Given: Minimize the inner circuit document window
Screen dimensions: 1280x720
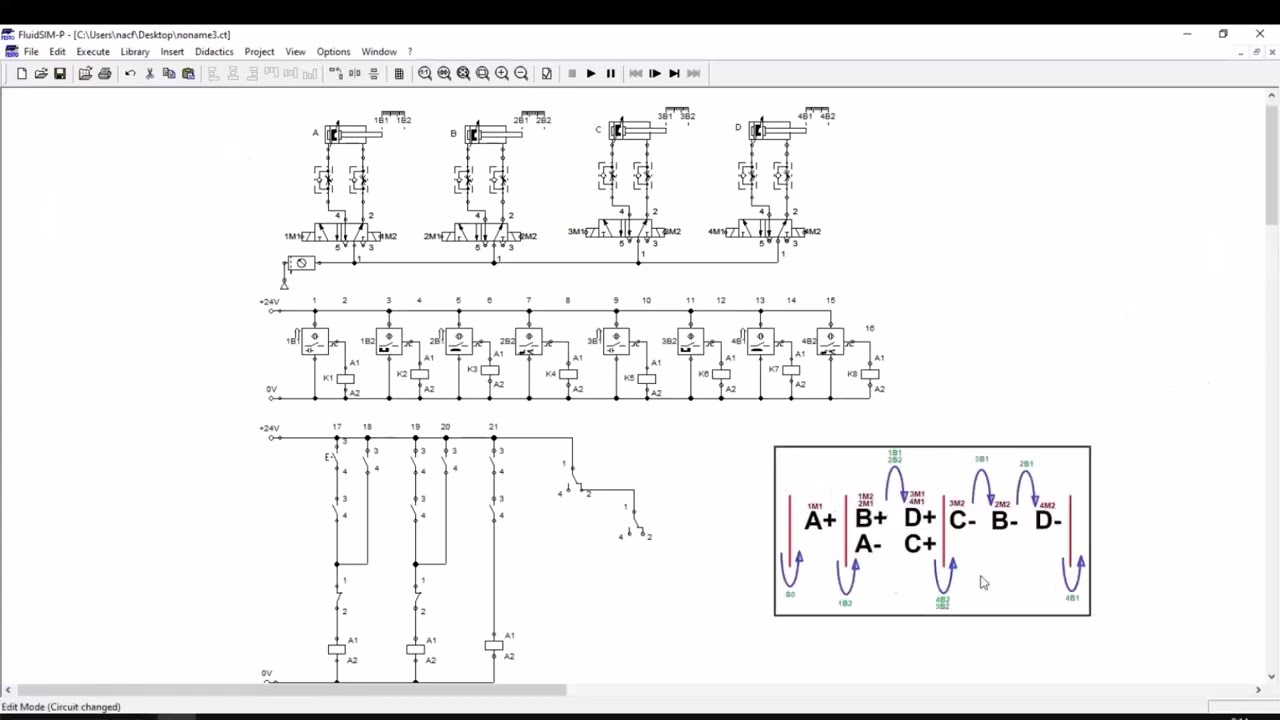Looking at the screenshot, I should click(x=1241, y=52).
